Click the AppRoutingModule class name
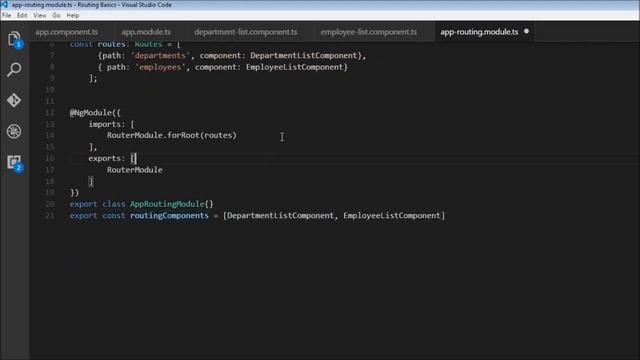 coord(167,204)
